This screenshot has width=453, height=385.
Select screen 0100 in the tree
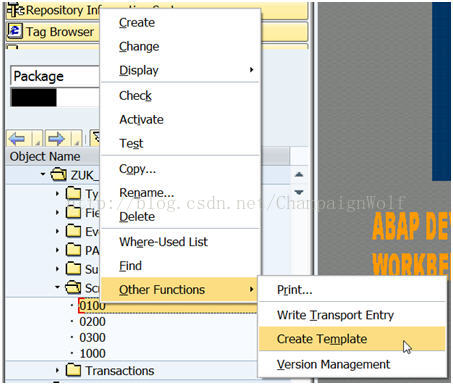click(x=92, y=306)
